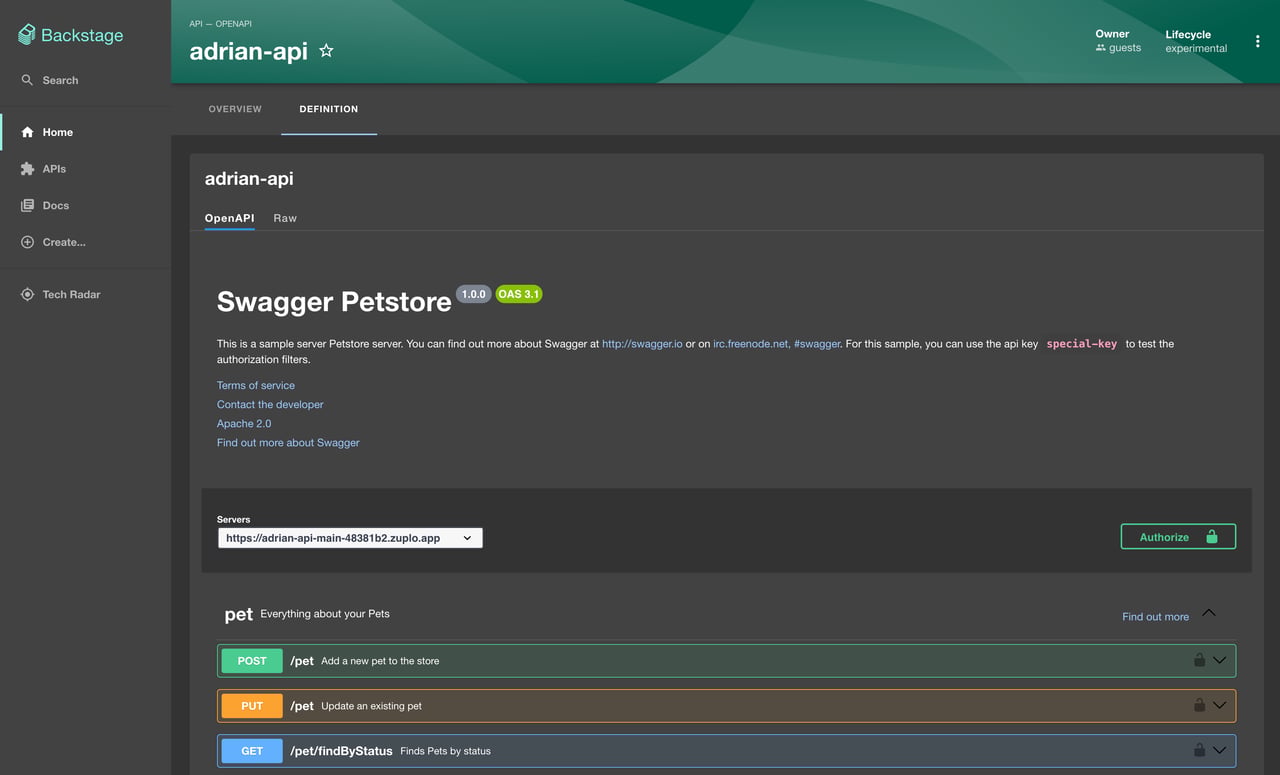The width and height of the screenshot is (1280, 775).
Task: Click the Docs library icon
Action: pyautogui.click(x=27, y=205)
